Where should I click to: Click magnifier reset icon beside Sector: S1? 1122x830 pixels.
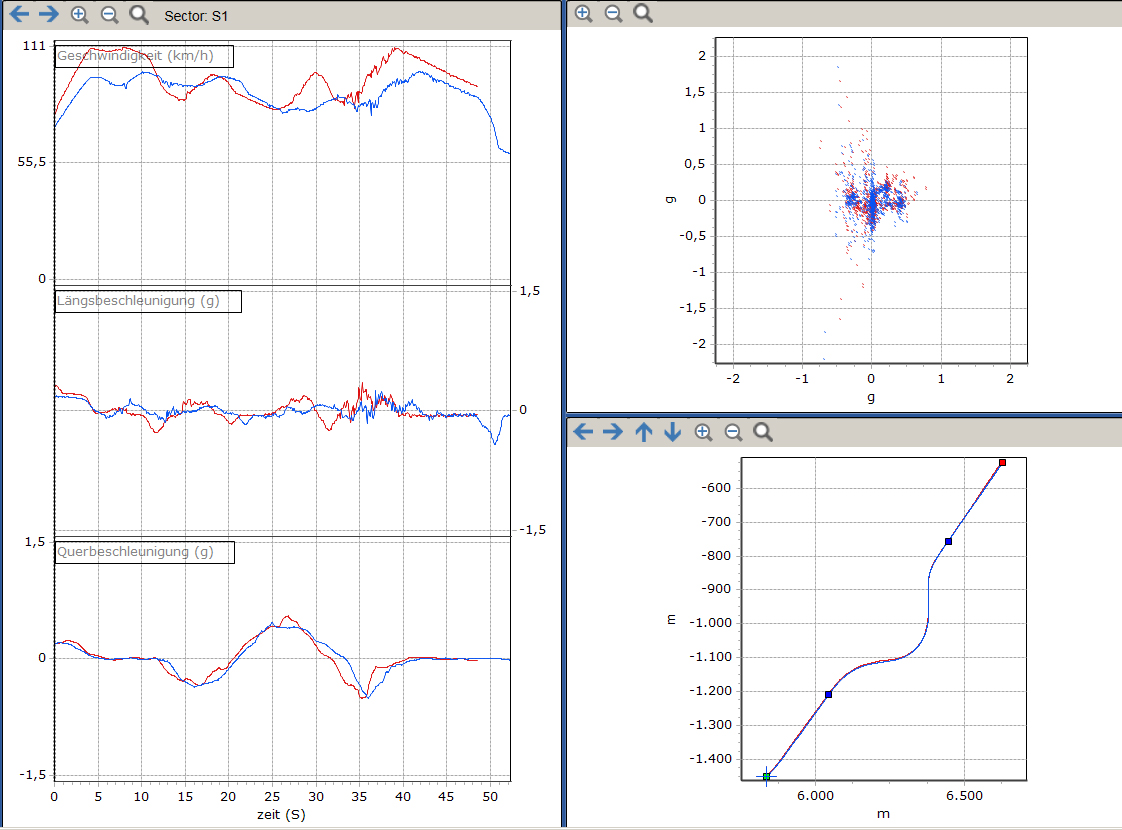[x=140, y=15]
